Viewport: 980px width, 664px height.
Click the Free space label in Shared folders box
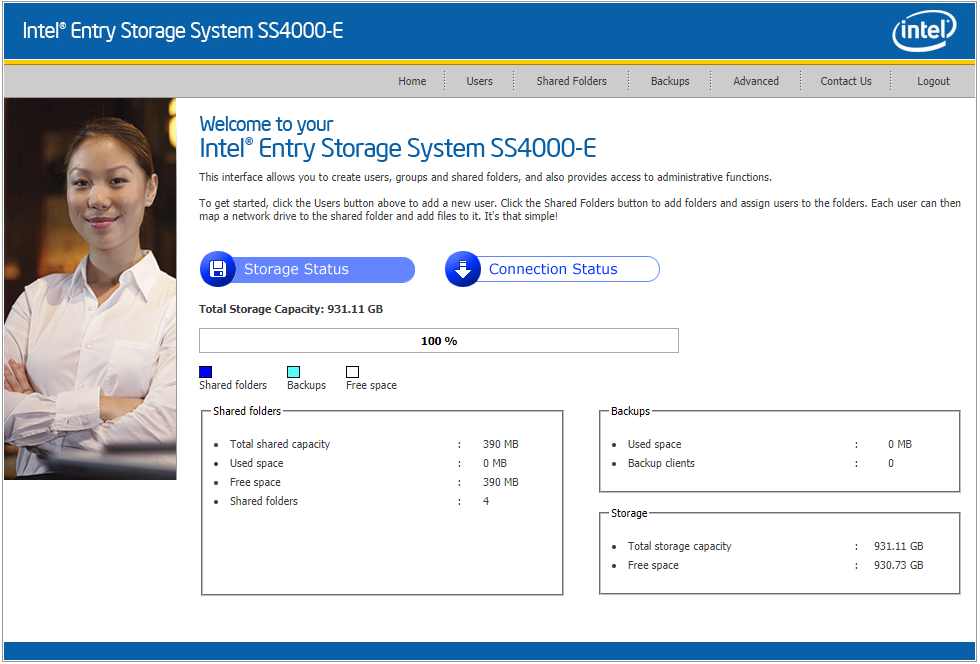point(255,482)
